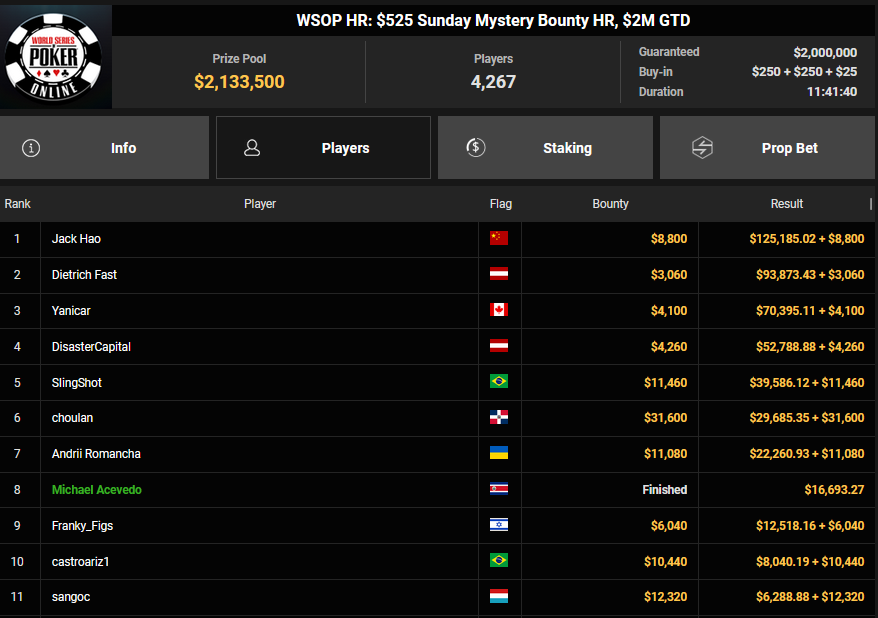Click the Israel flag next to Franky_Figs
The image size is (878, 618).
pos(498,526)
